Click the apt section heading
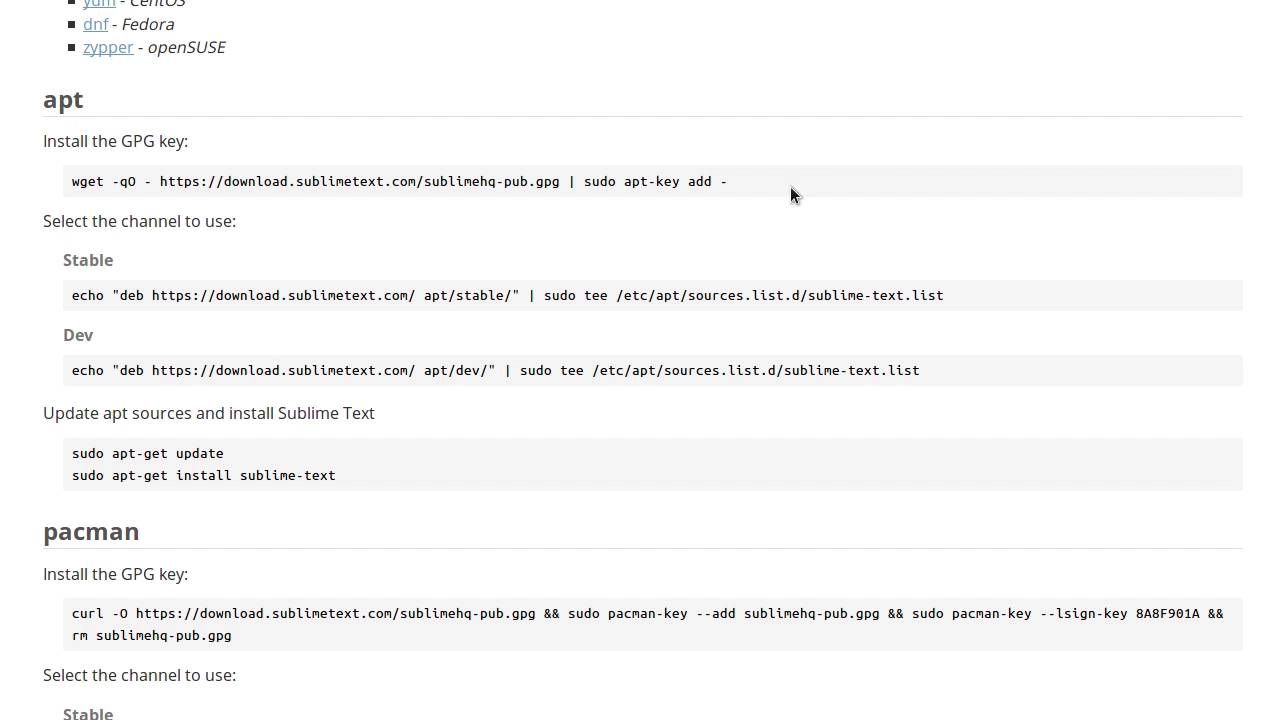This screenshot has width=1280, height=720. pos(63,100)
